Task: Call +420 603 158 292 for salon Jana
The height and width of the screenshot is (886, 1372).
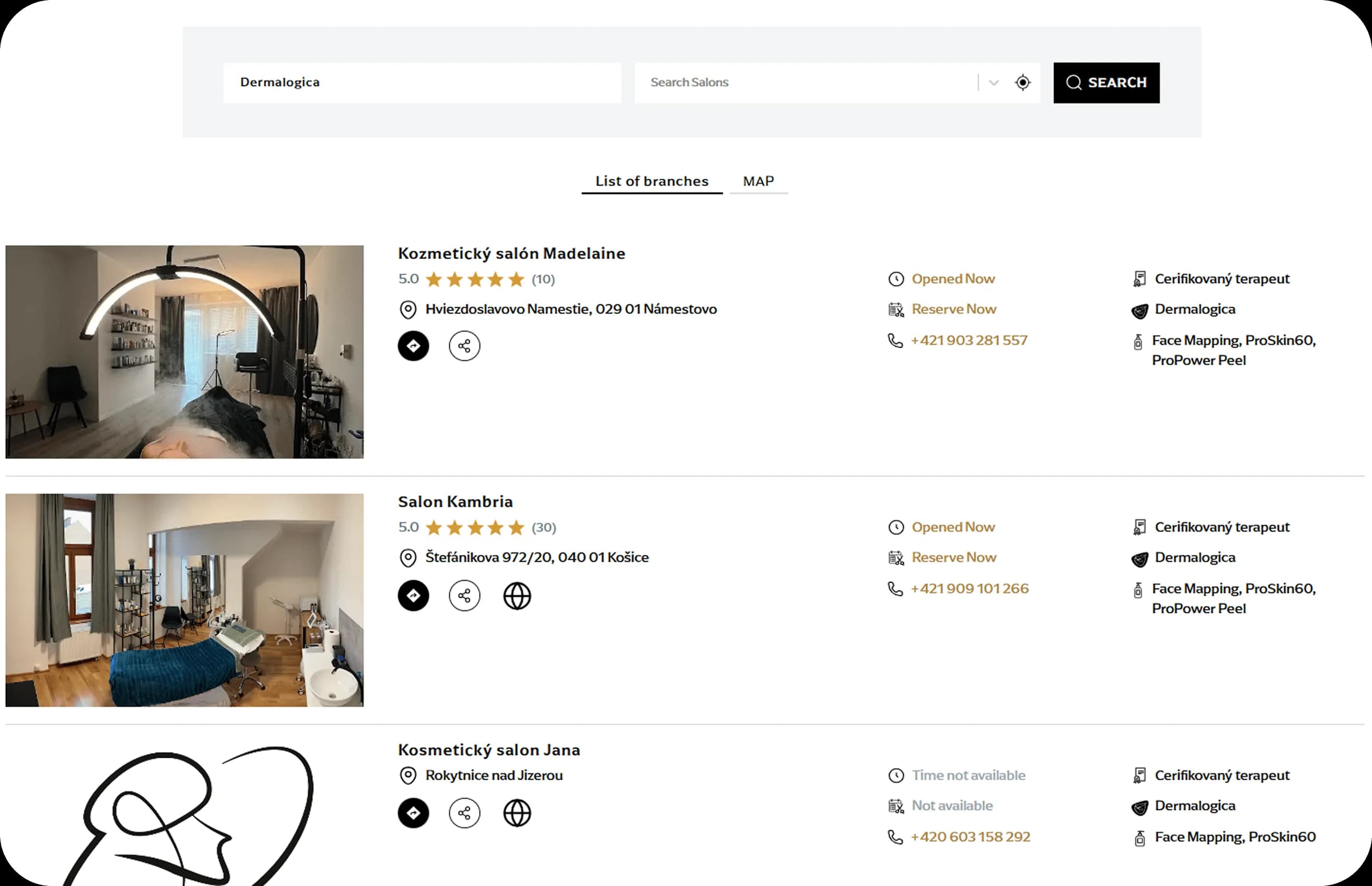Action: (970, 836)
